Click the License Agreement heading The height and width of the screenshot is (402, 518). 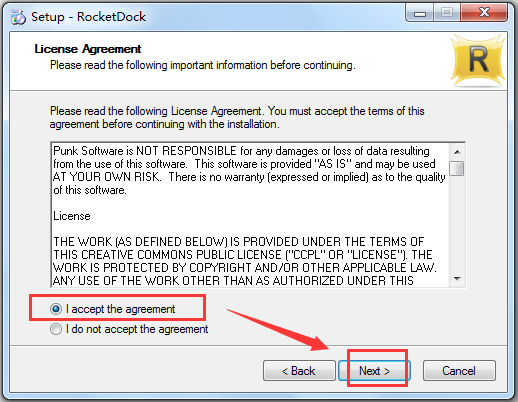[x=88, y=49]
